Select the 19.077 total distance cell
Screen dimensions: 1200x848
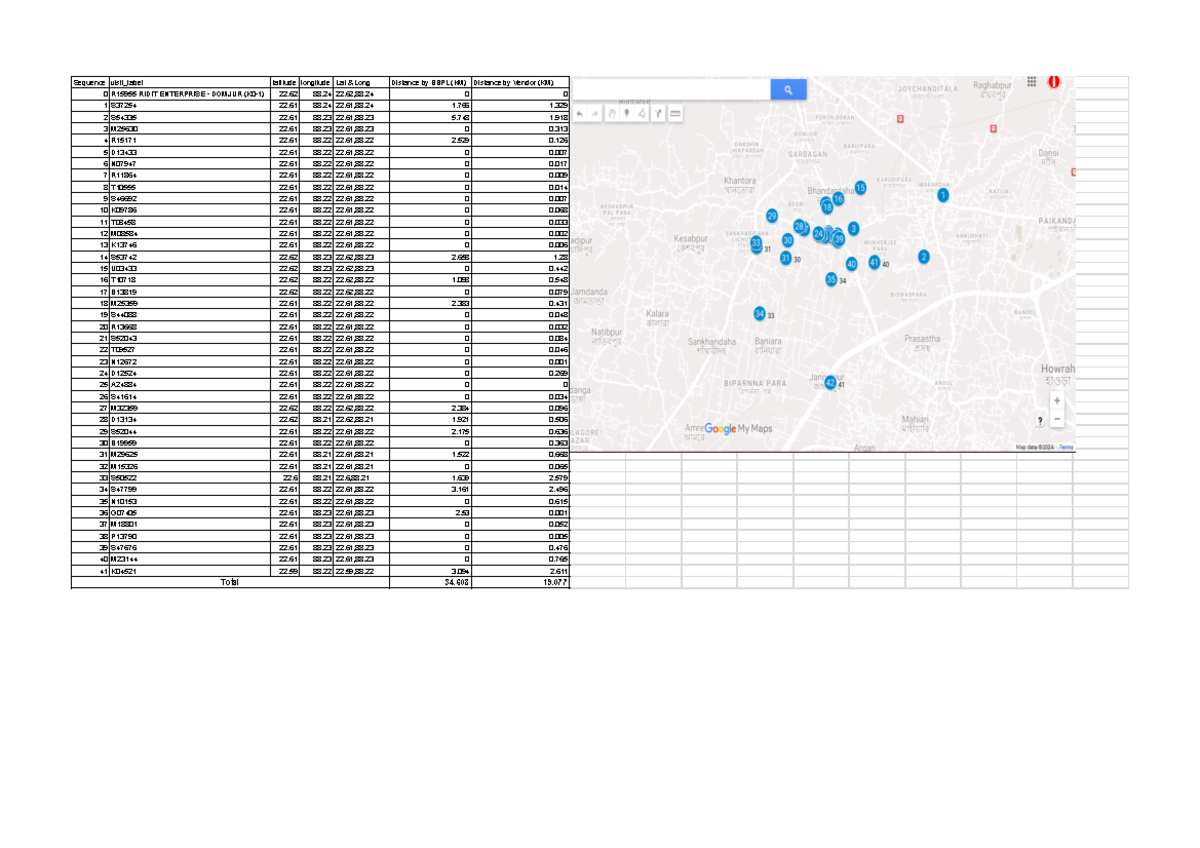[x=520, y=582]
